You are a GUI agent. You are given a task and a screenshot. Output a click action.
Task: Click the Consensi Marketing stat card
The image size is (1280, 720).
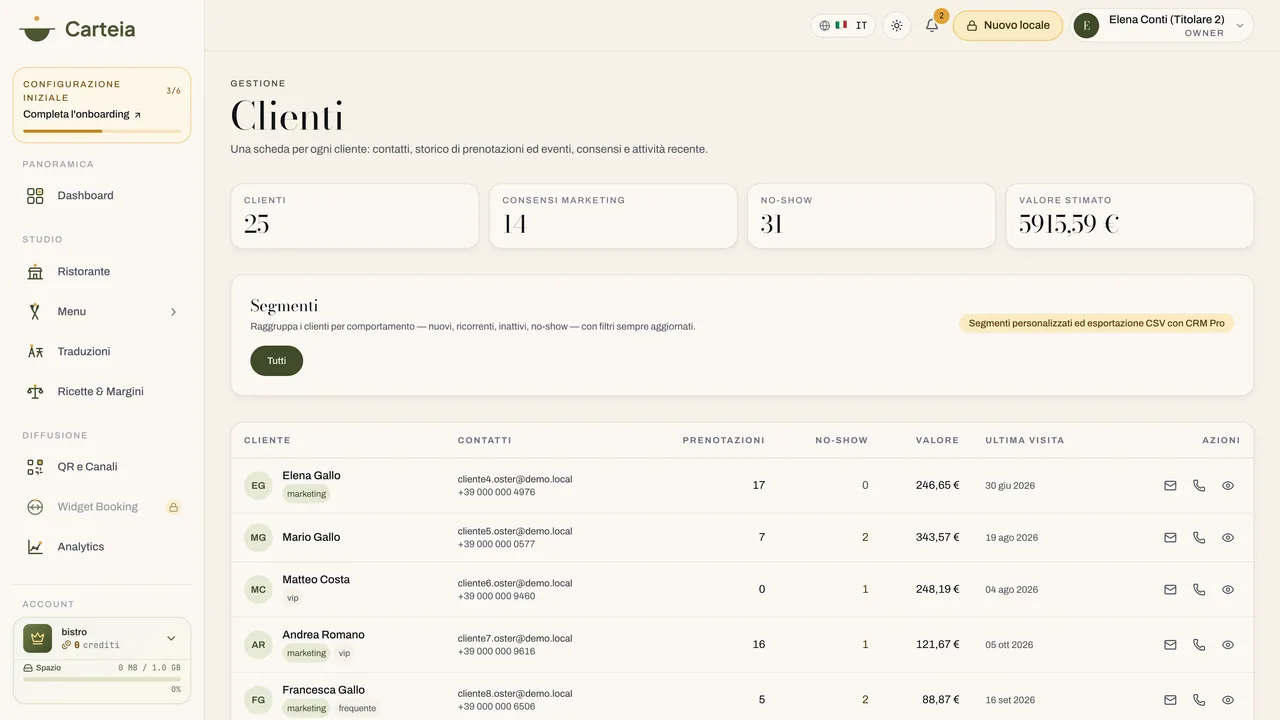(x=613, y=216)
